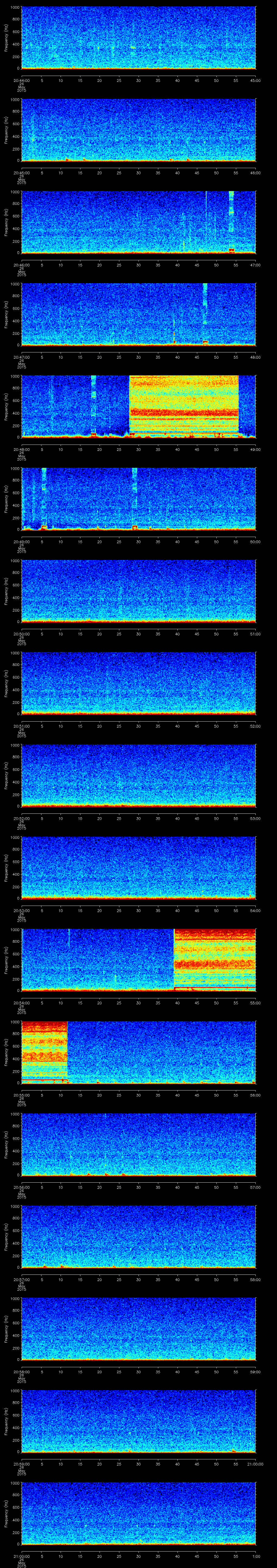Click the 20:49:00 start time label

21,542
